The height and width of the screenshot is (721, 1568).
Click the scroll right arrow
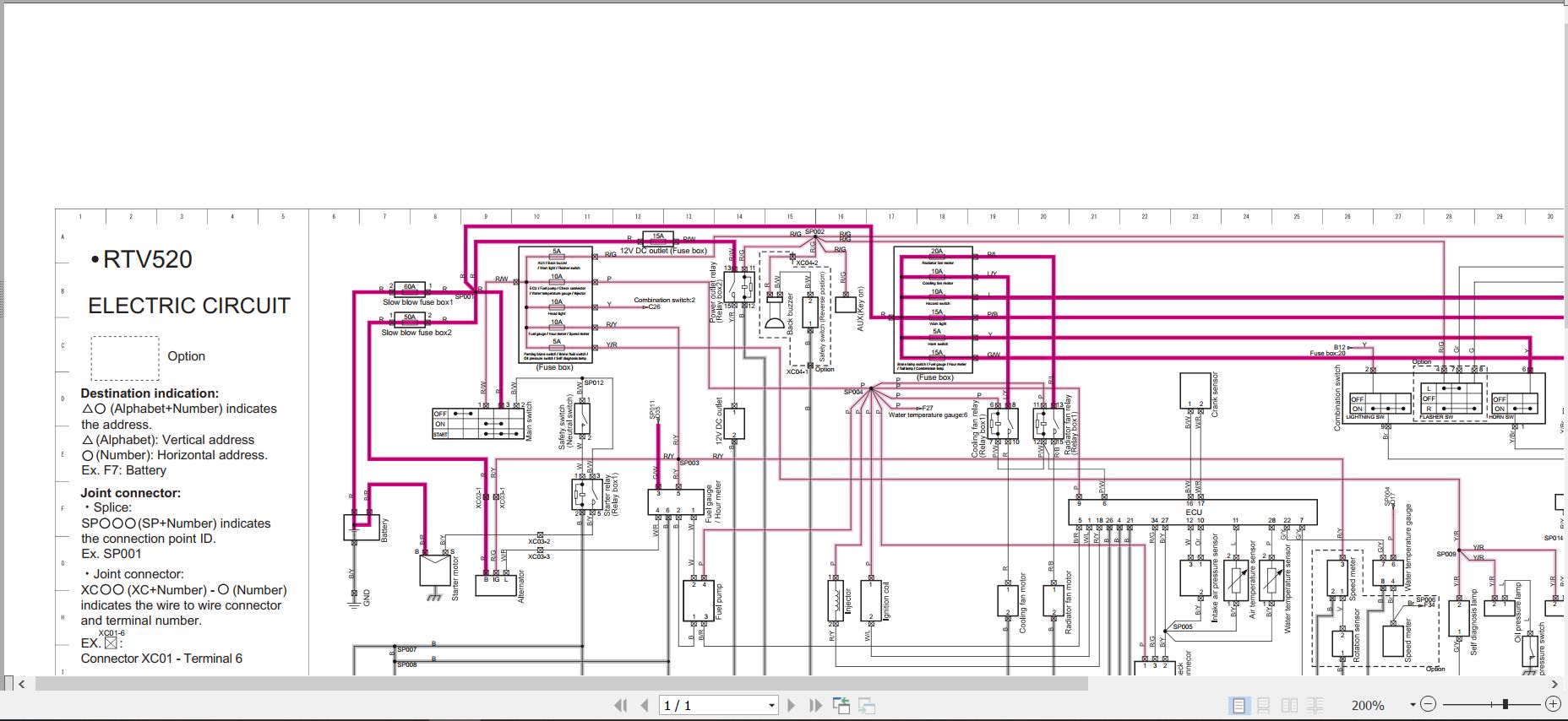click(1556, 684)
